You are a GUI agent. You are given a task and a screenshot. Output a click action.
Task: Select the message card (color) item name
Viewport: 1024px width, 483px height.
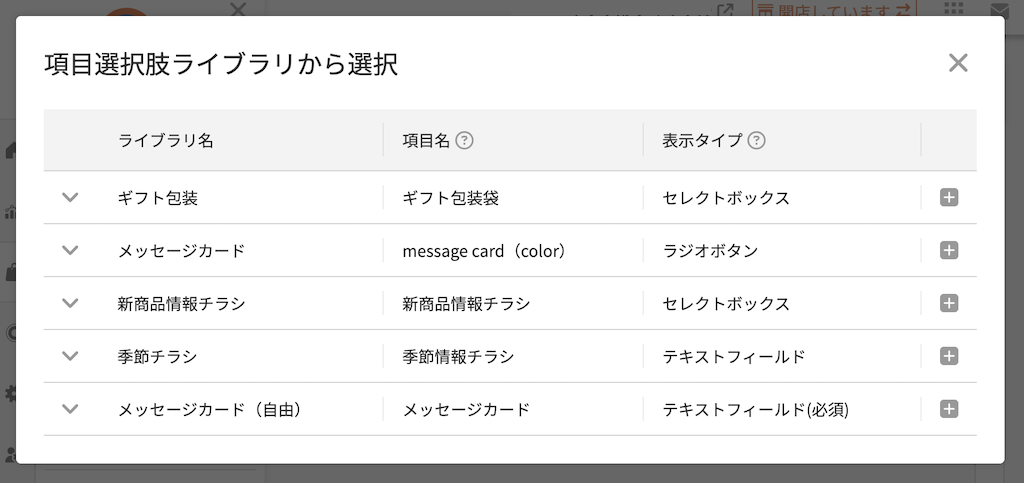484,251
